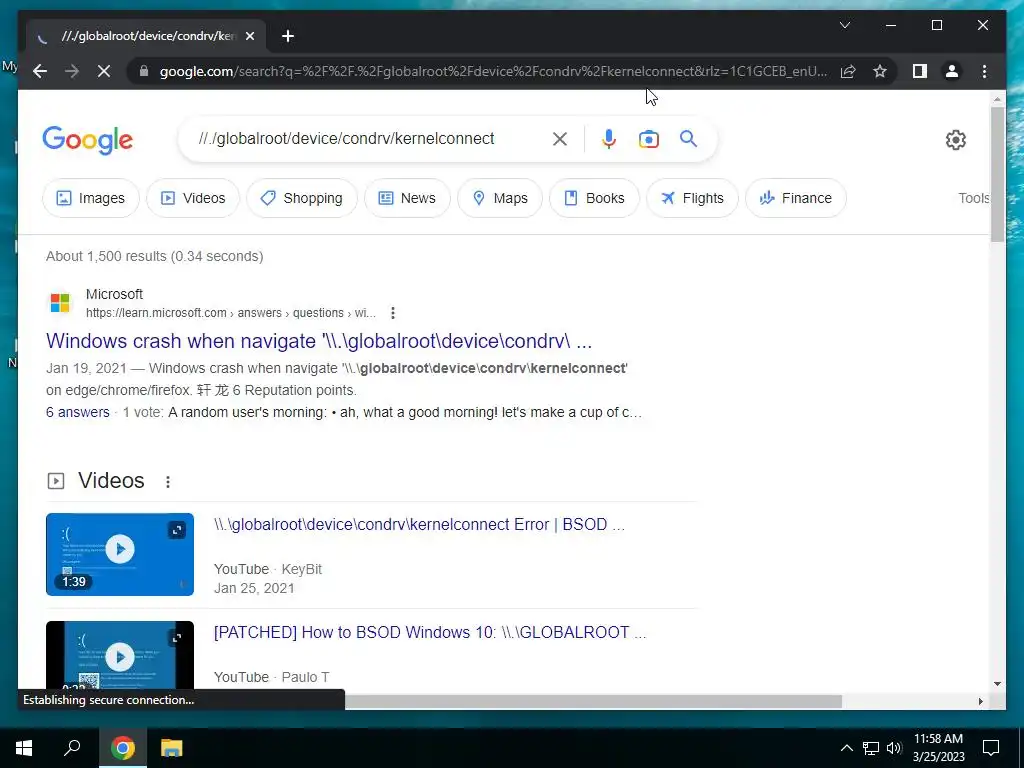This screenshot has width=1024, height=768.
Task: Switch to the Videos results tab
Action: coord(193,198)
